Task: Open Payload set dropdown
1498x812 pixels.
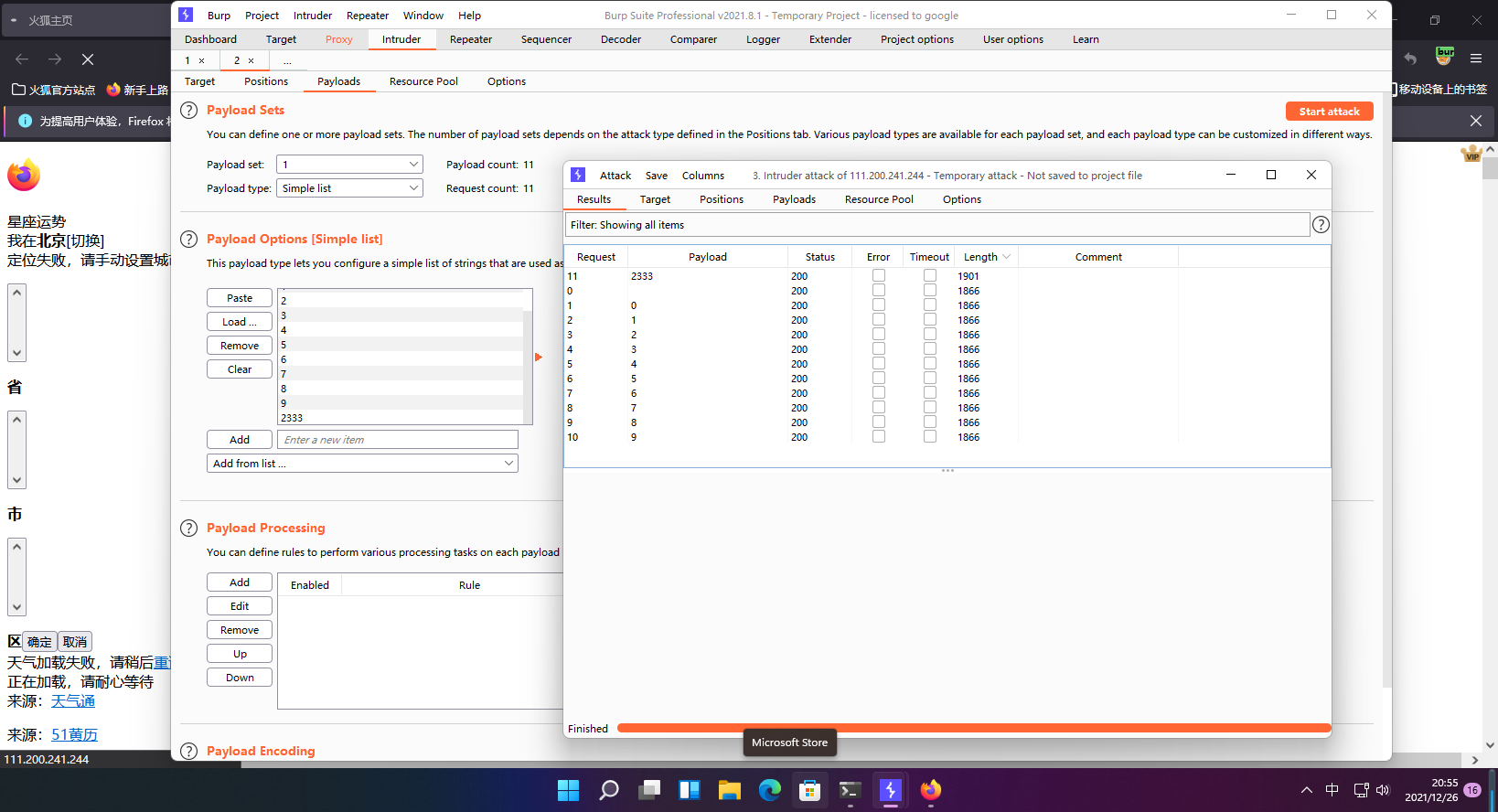Action: [x=350, y=165]
